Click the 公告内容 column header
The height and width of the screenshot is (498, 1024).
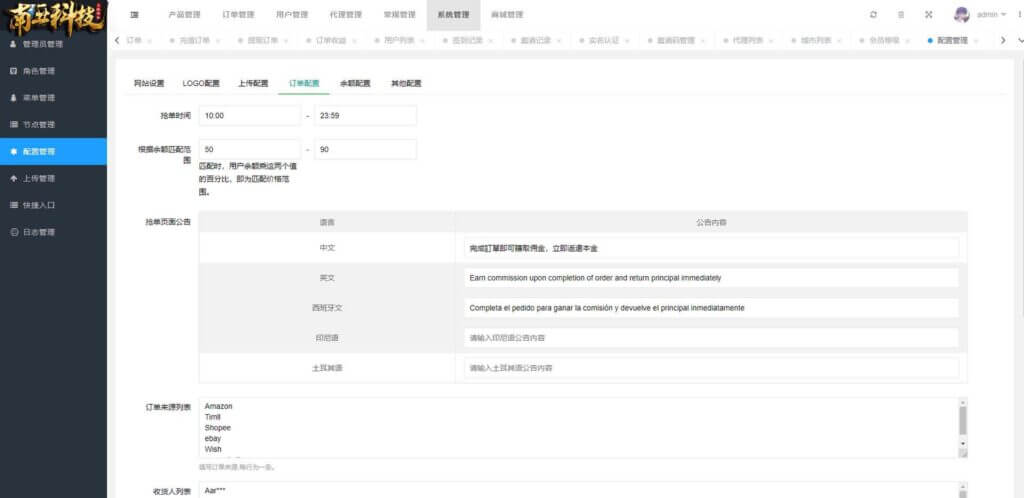click(711, 223)
